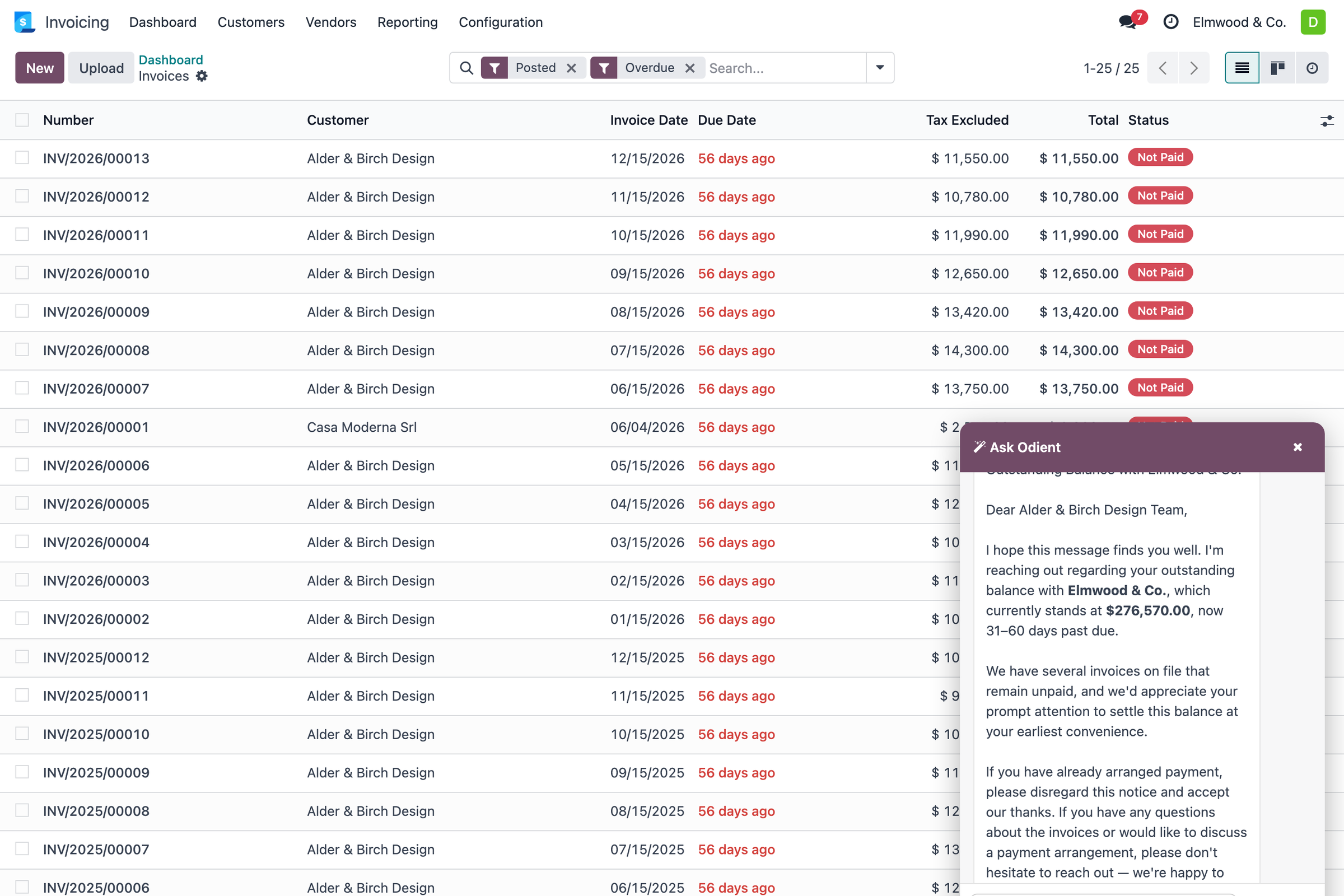
Task: Toggle the search options dropdown arrow
Action: (880, 68)
